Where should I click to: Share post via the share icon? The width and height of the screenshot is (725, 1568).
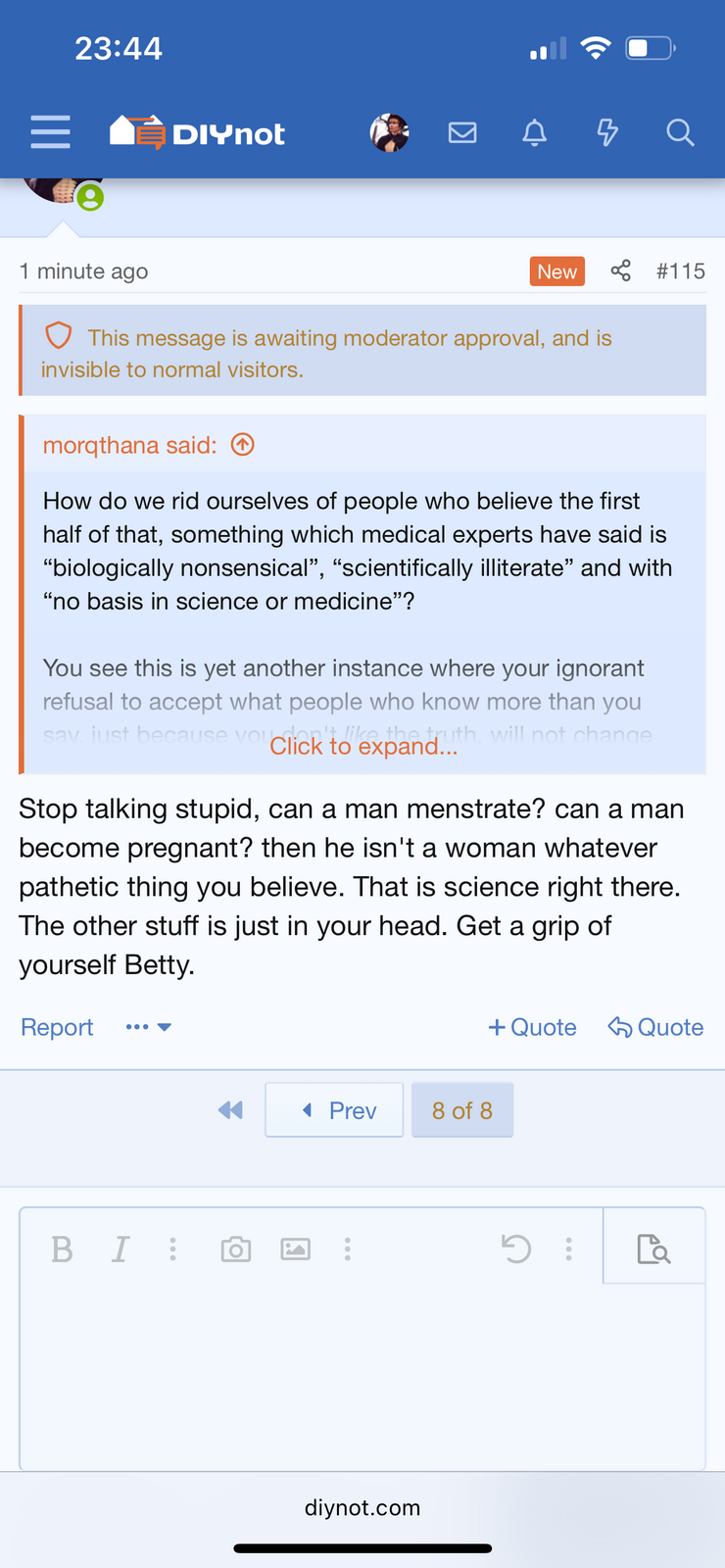pyautogui.click(x=620, y=271)
